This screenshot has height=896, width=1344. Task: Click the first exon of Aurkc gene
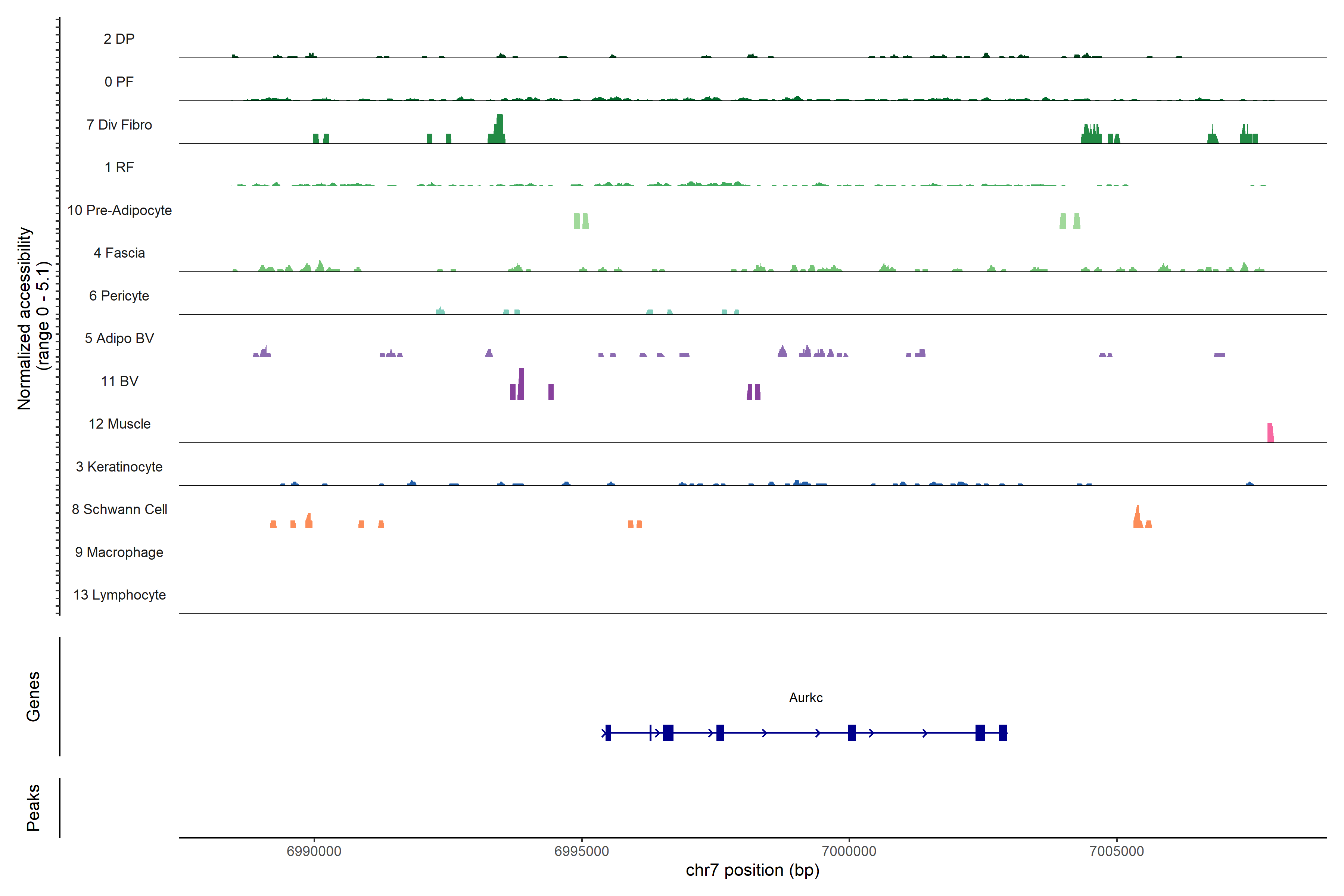(608, 732)
